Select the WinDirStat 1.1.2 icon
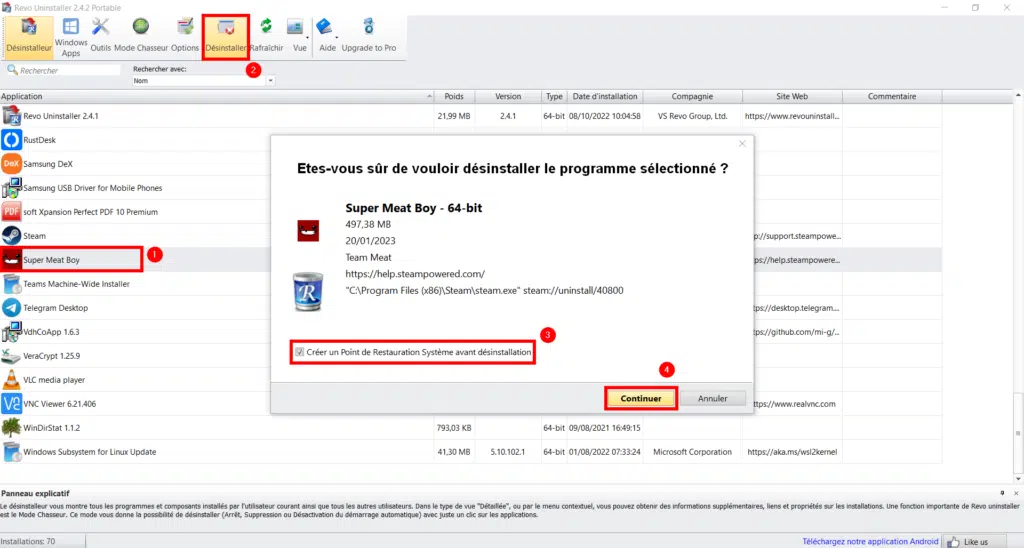Viewport: 1024px width, 548px height. (11, 428)
